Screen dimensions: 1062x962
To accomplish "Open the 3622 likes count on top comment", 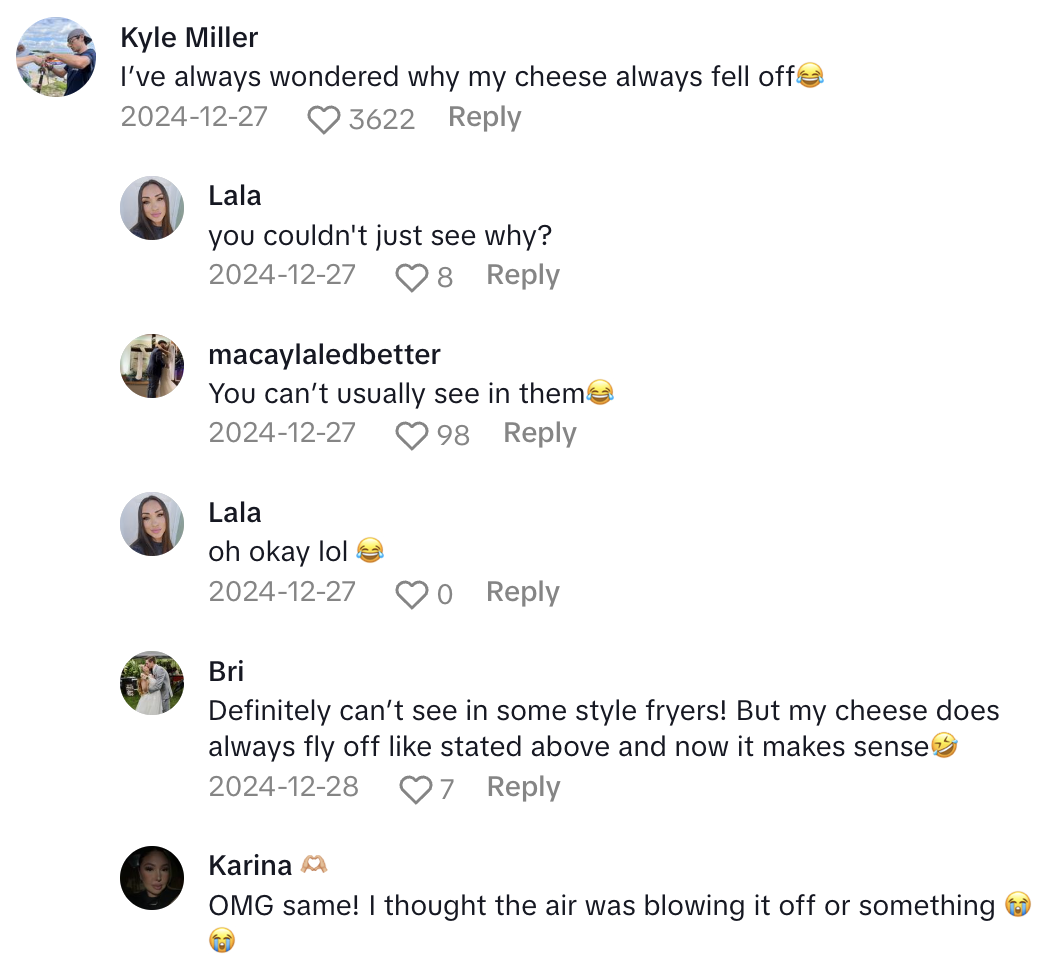I will pos(385,119).
